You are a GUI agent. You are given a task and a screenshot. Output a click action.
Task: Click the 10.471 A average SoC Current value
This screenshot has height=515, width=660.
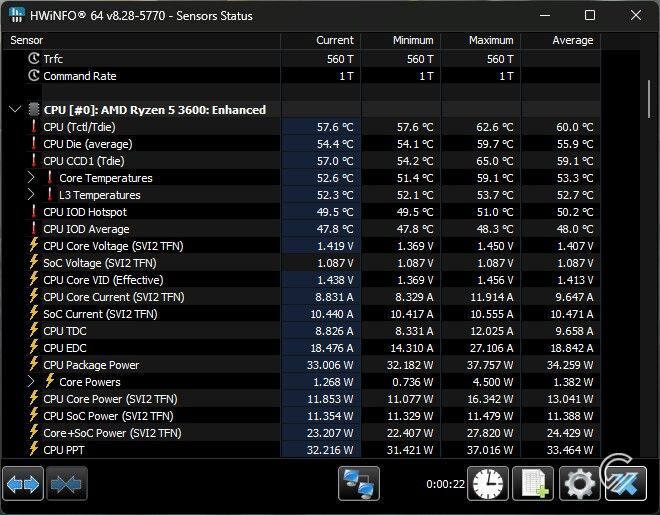572,314
